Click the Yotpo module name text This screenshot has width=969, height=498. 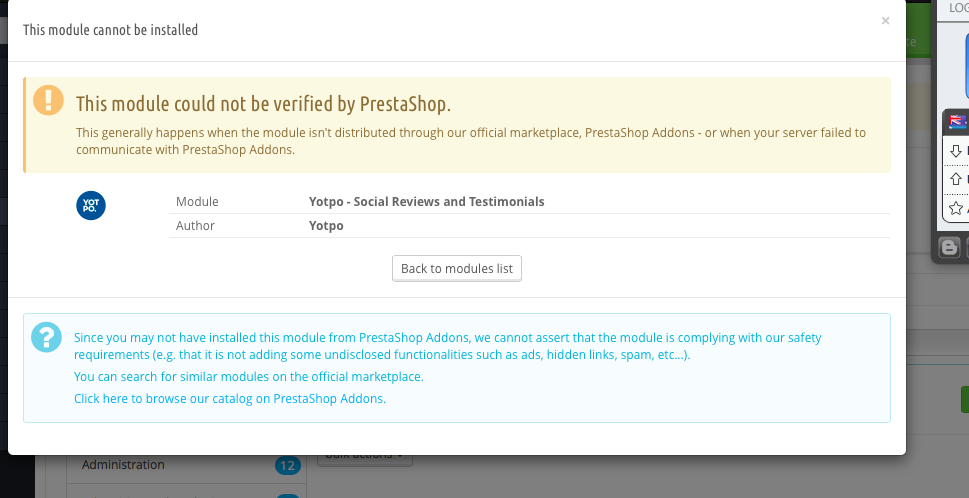coord(426,201)
